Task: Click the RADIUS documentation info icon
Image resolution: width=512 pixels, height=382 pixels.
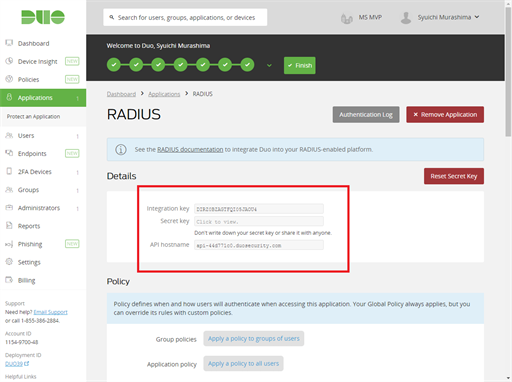Action: click(x=121, y=149)
